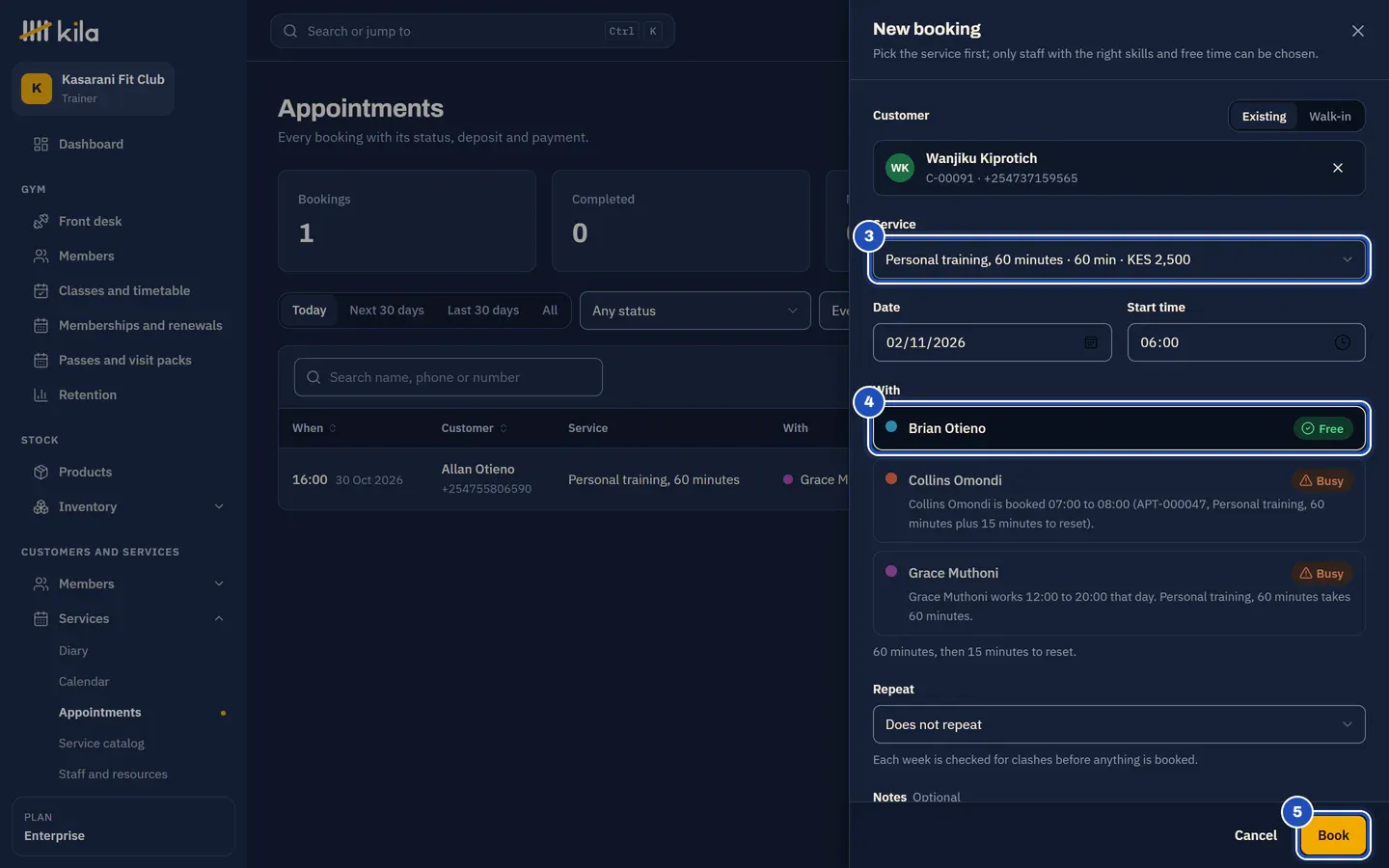
Task: Click the Retention chart icon
Action: click(41, 394)
